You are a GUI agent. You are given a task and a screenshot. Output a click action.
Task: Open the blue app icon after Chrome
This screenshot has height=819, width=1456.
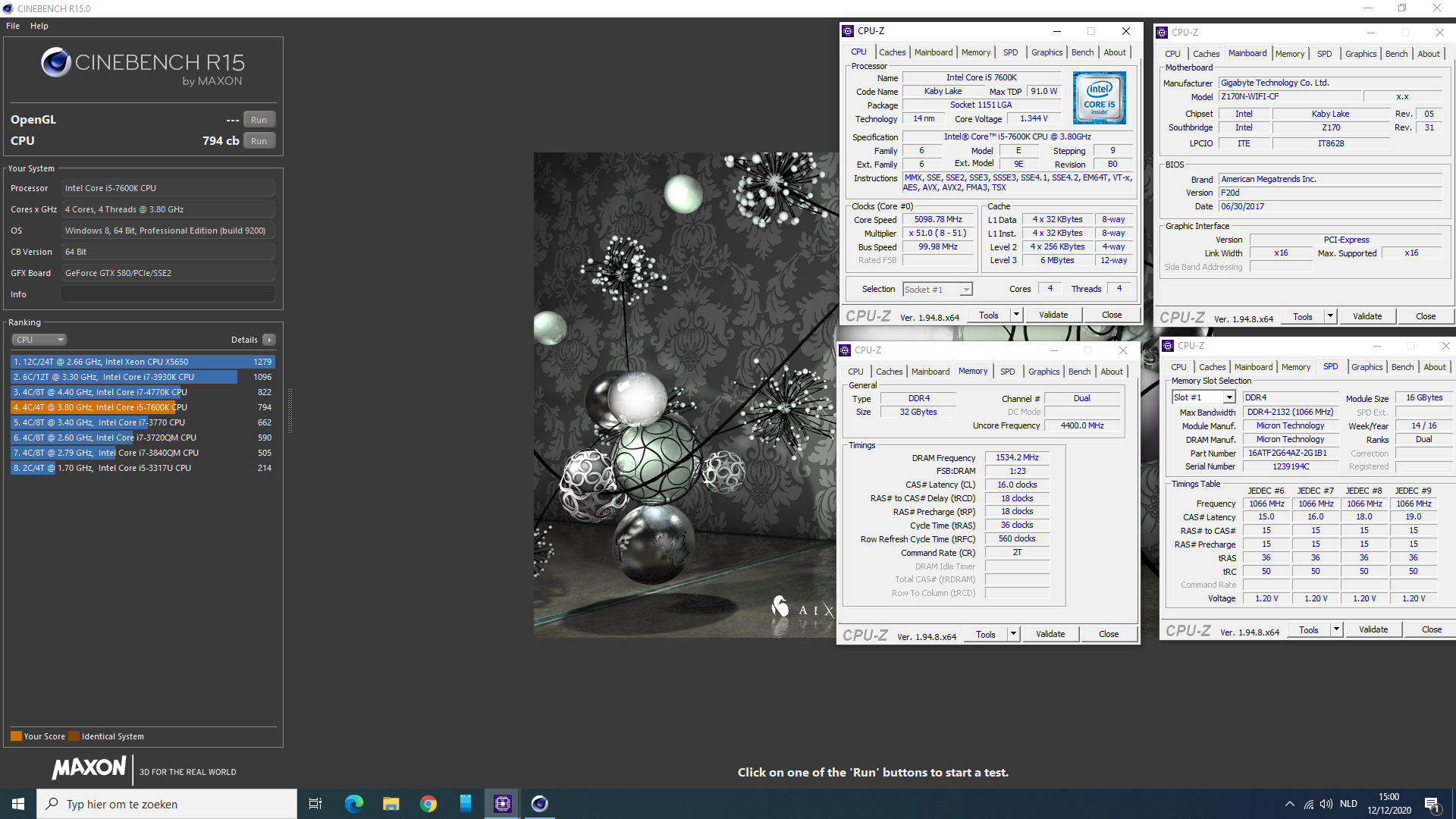point(466,804)
